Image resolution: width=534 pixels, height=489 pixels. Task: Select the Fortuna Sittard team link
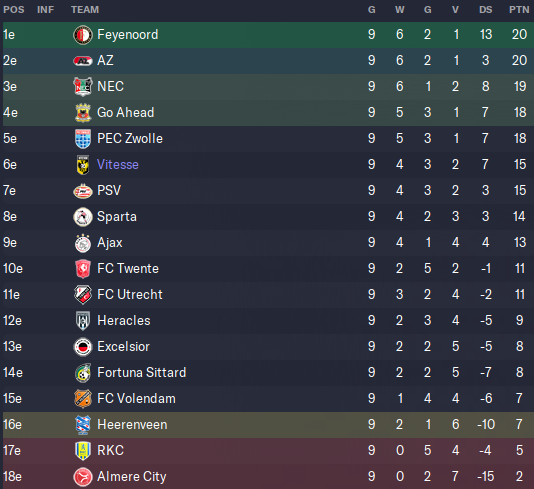click(x=142, y=373)
